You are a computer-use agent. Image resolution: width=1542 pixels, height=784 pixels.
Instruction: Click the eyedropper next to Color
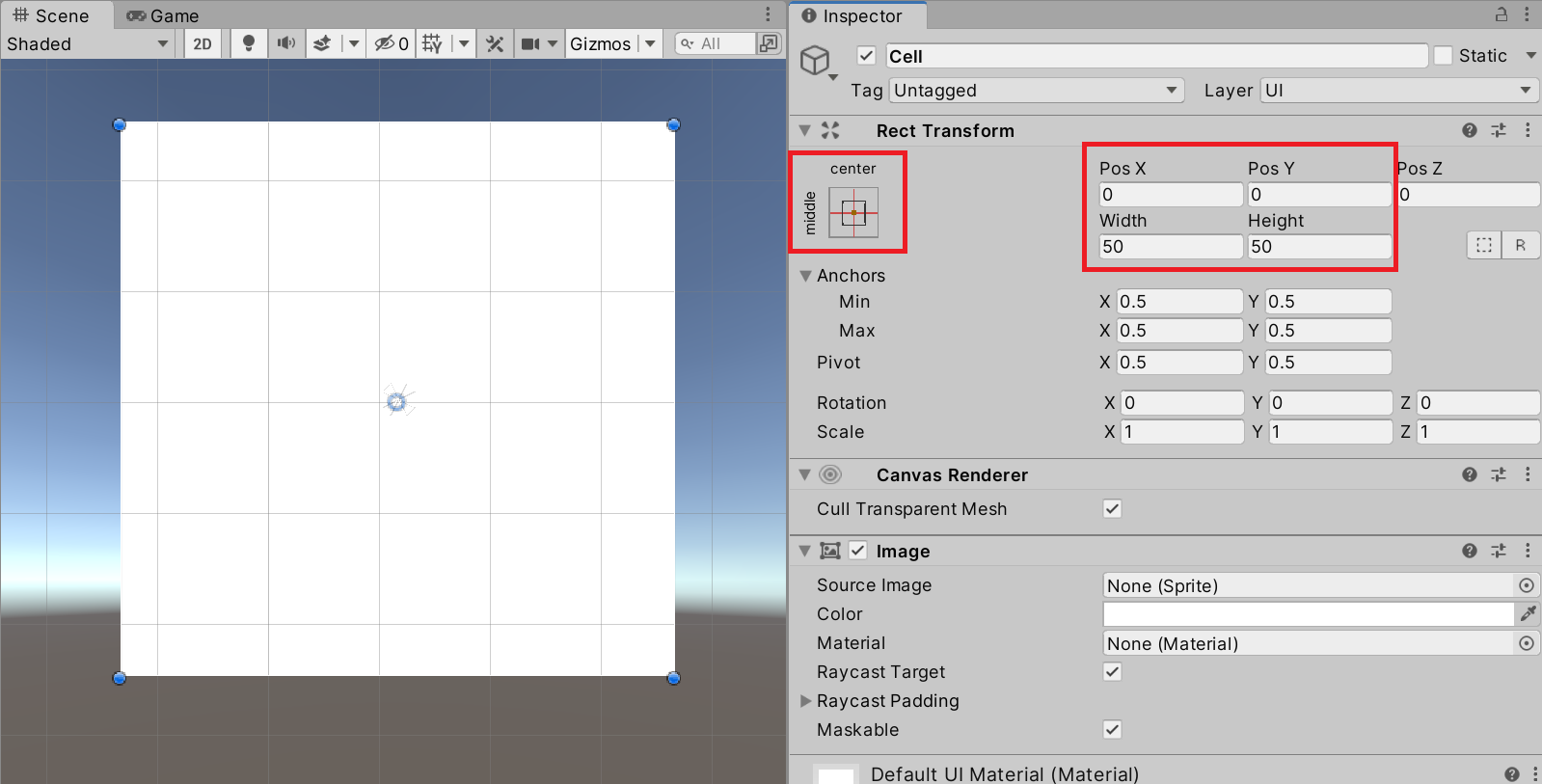[1528, 614]
